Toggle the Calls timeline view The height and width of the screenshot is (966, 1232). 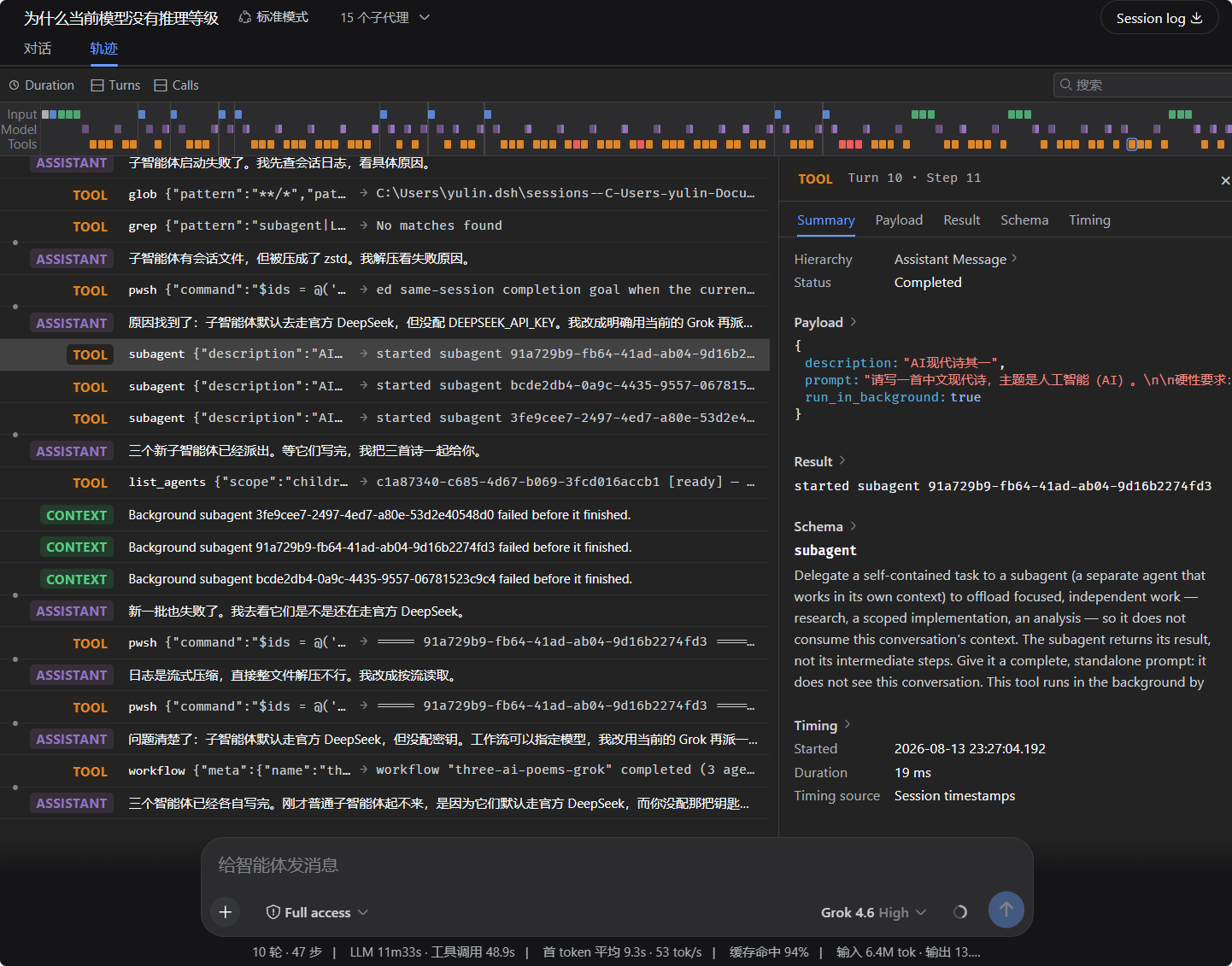click(x=176, y=85)
